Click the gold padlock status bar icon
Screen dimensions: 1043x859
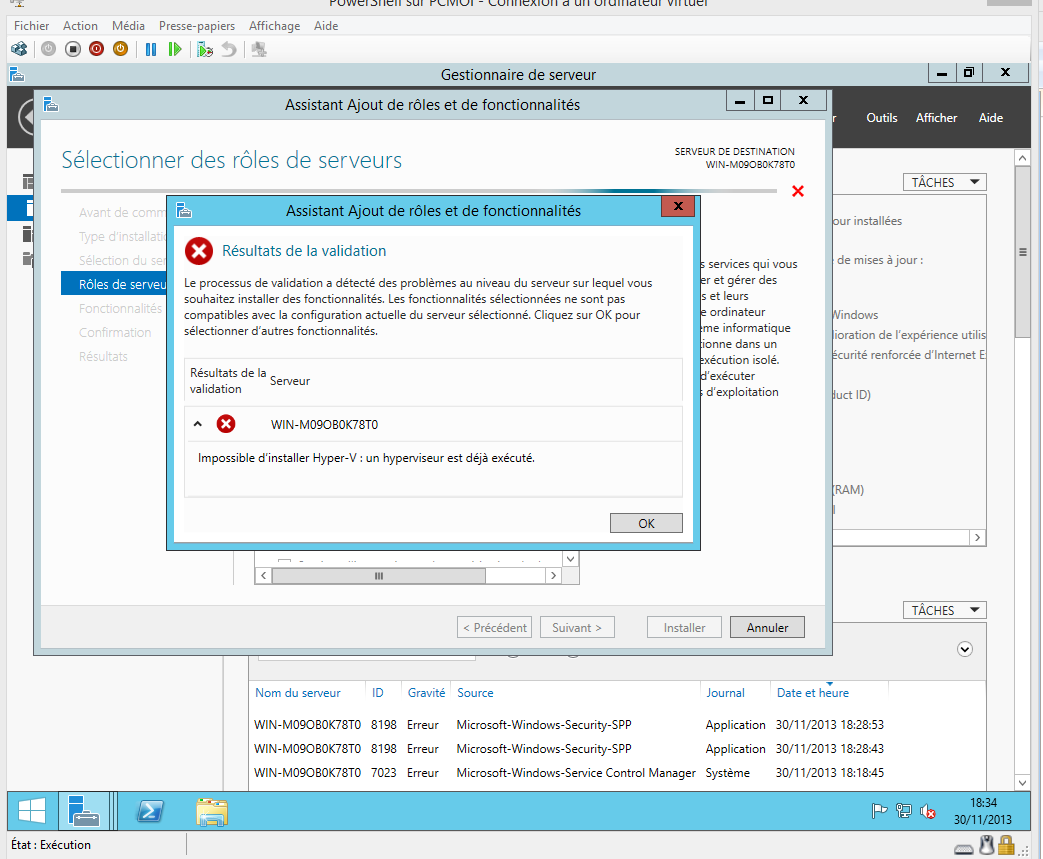pos(1006,845)
